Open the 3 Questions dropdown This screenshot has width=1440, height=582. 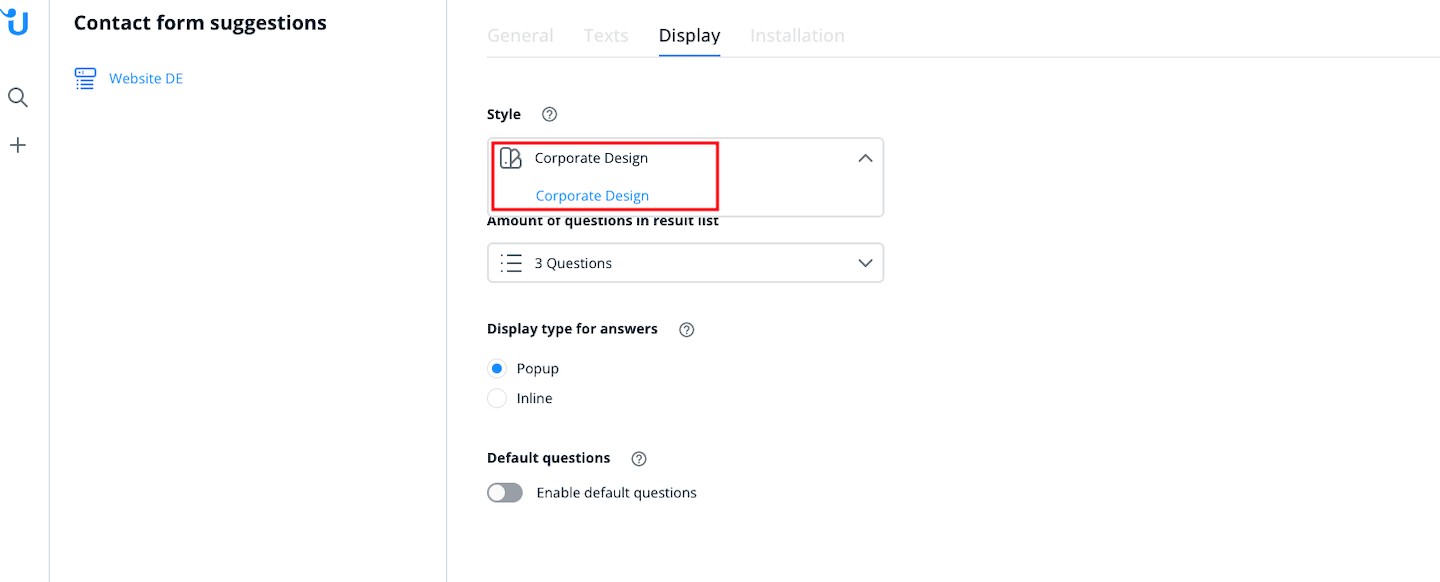click(685, 263)
